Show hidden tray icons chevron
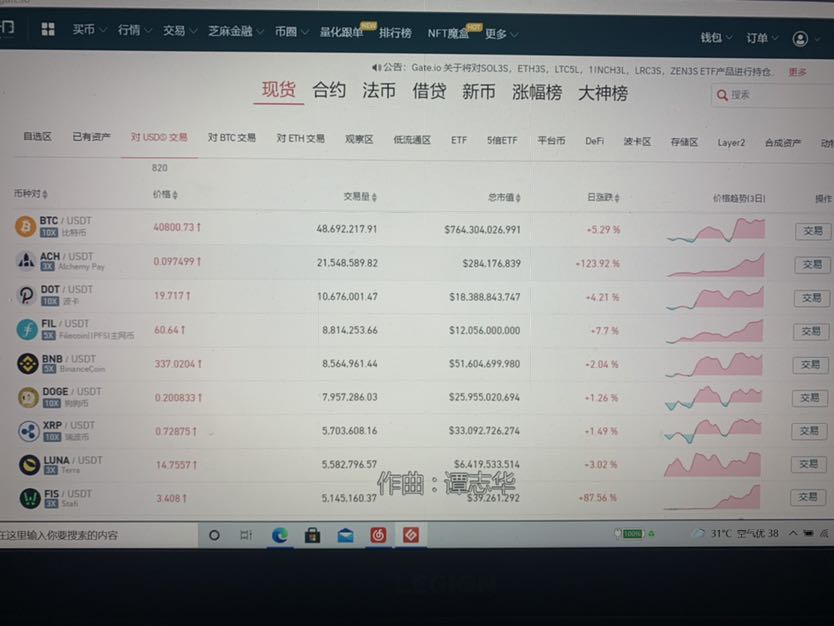 point(793,532)
